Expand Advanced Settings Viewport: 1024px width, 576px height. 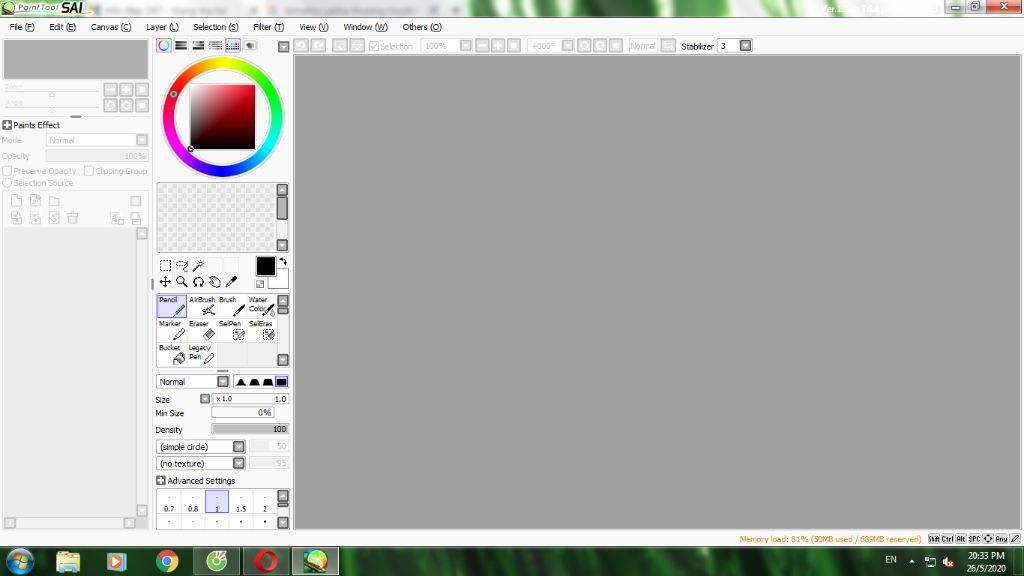click(161, 480)
